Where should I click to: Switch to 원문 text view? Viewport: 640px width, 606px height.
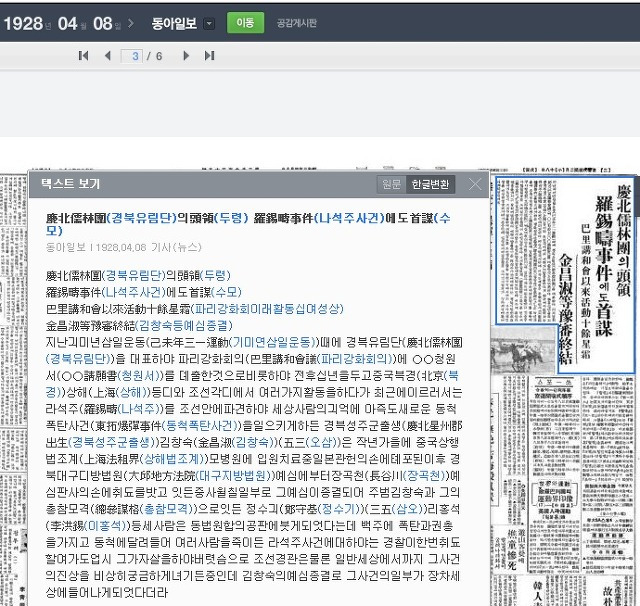[391, 184]
